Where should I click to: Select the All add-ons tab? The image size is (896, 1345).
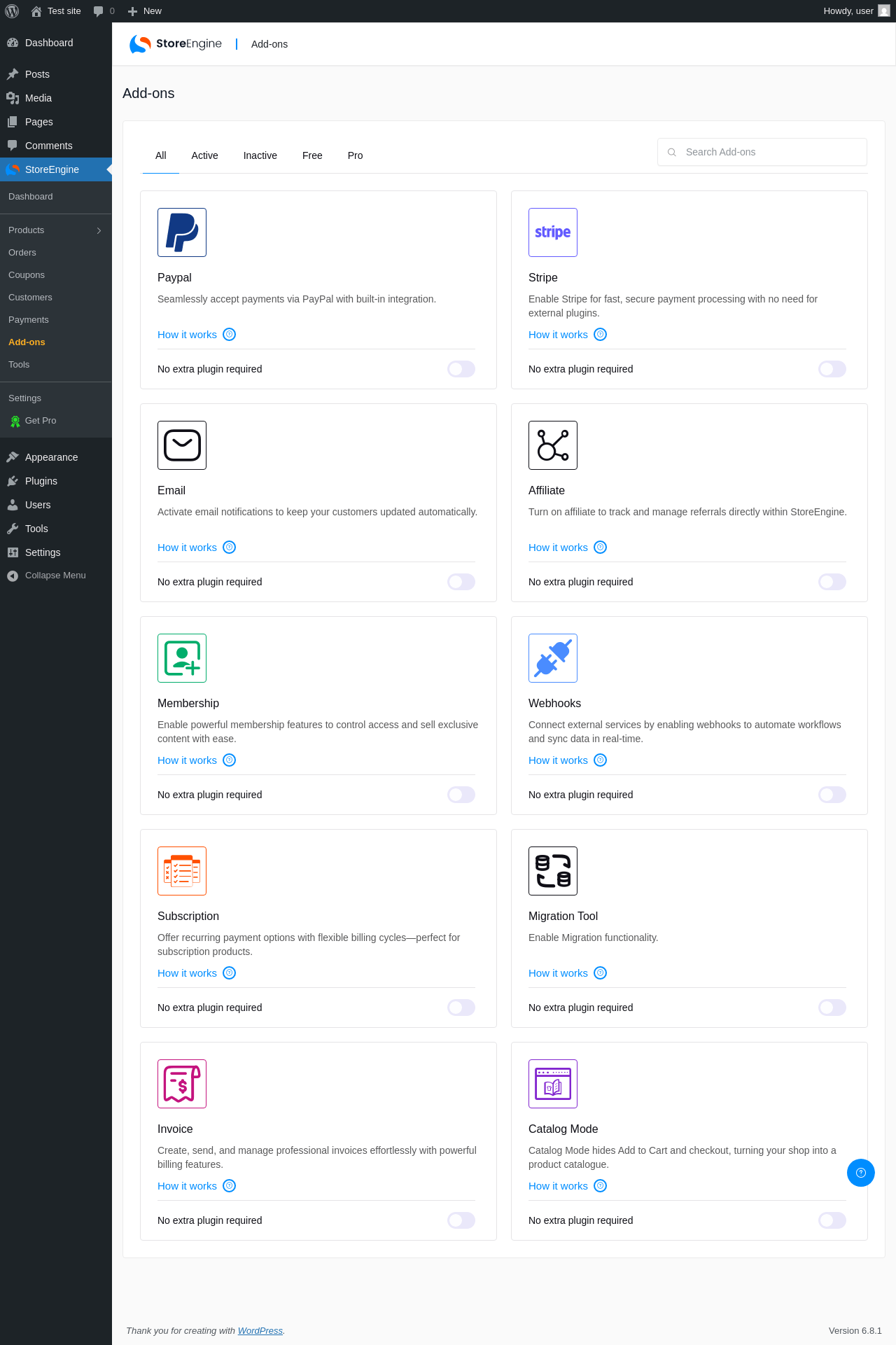point(161,155)
